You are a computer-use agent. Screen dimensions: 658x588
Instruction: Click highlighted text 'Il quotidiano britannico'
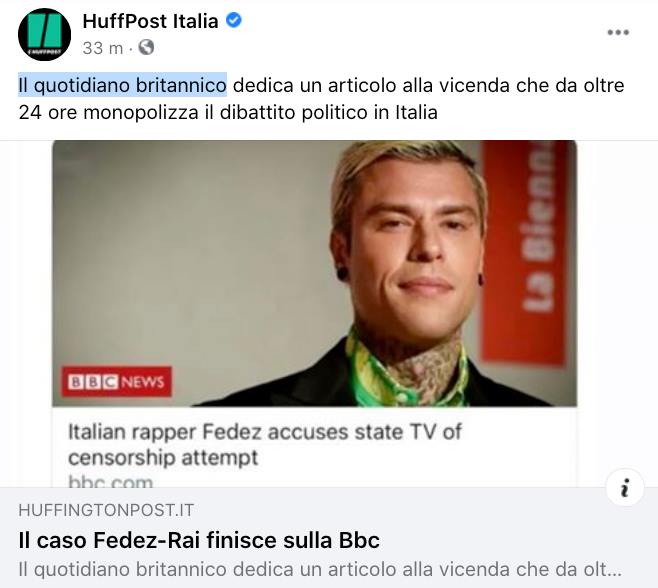123,85
